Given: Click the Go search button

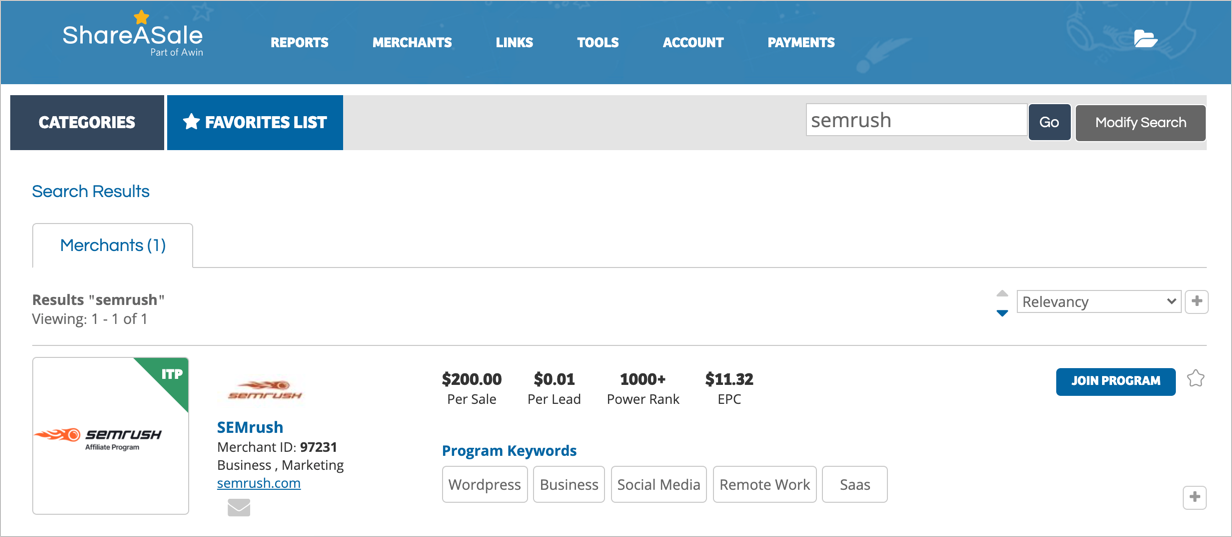Looking at the screenshot, I should pyautogui.click(x=1049, y=122).
